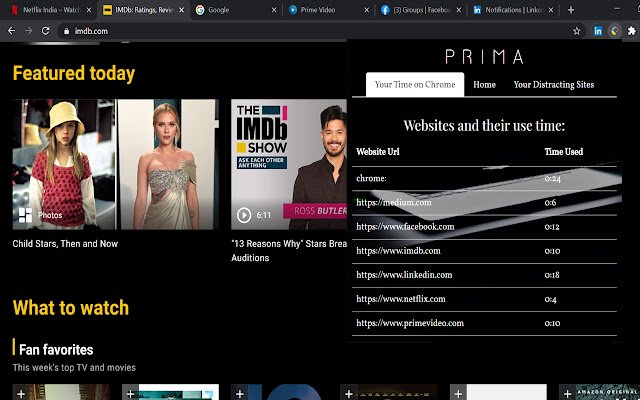Open Your Distracting Sites tab
Screen dimensions: 640x400
pos(554,84)
